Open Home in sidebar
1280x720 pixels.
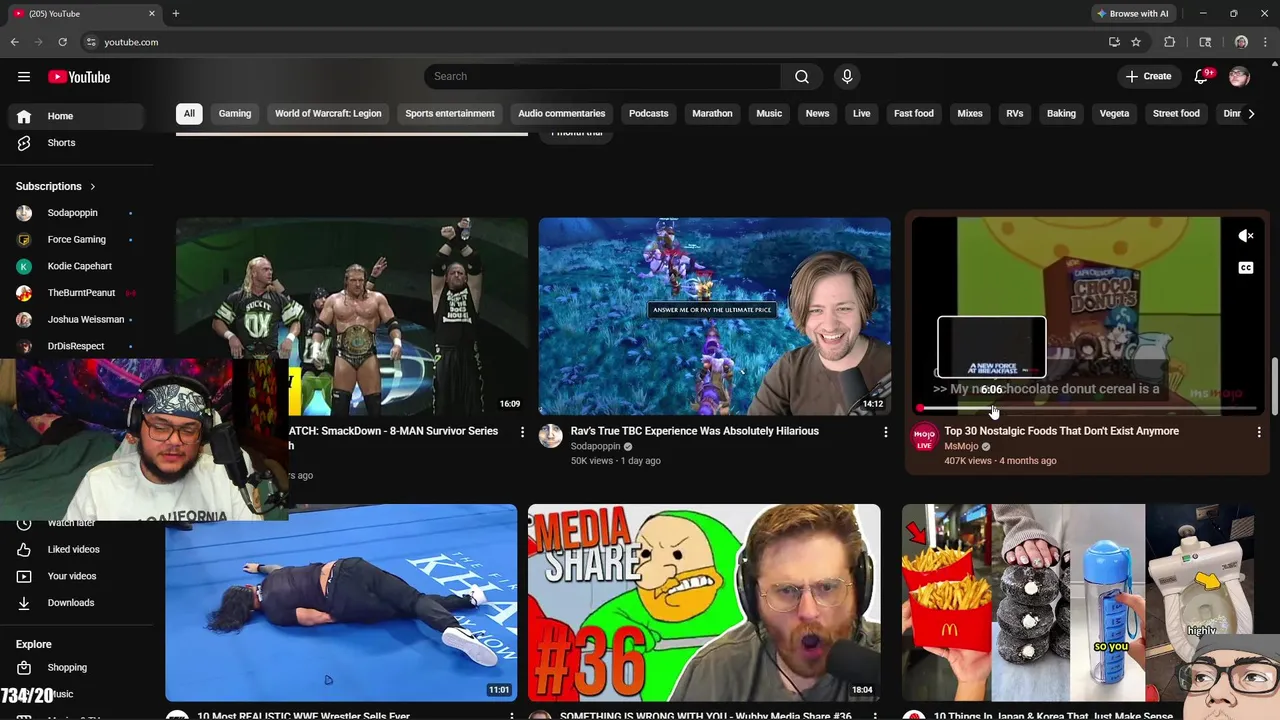click(77, 116)
